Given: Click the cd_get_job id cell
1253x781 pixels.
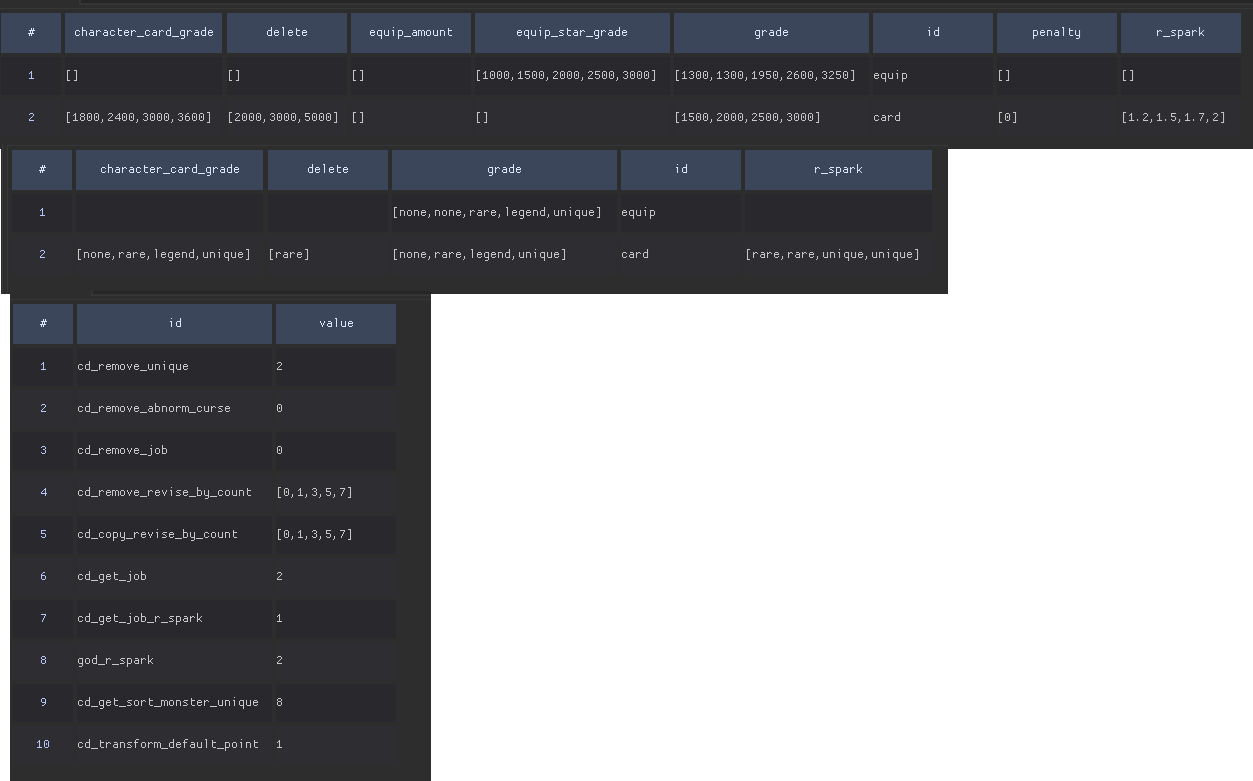Looking at the screenshot, I should click(x=174, y=576).
